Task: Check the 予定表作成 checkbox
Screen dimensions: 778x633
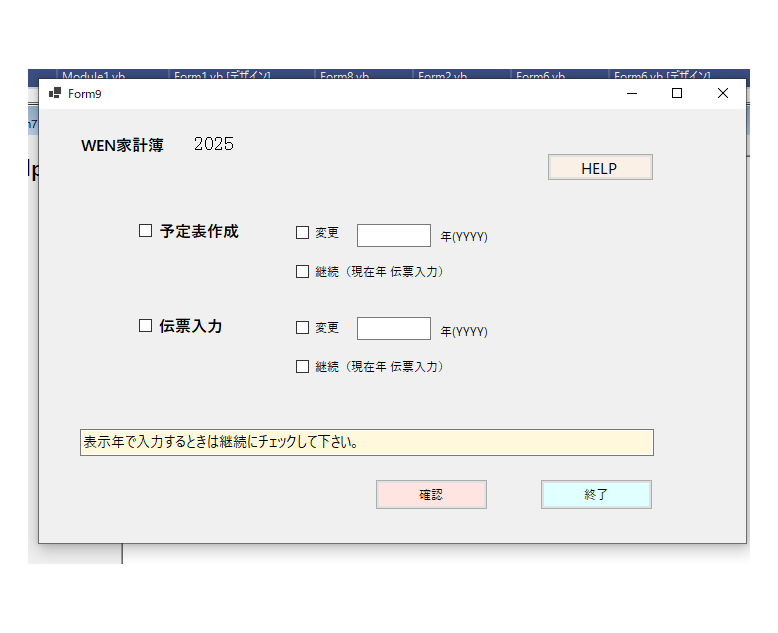Action: coord(146,231)
